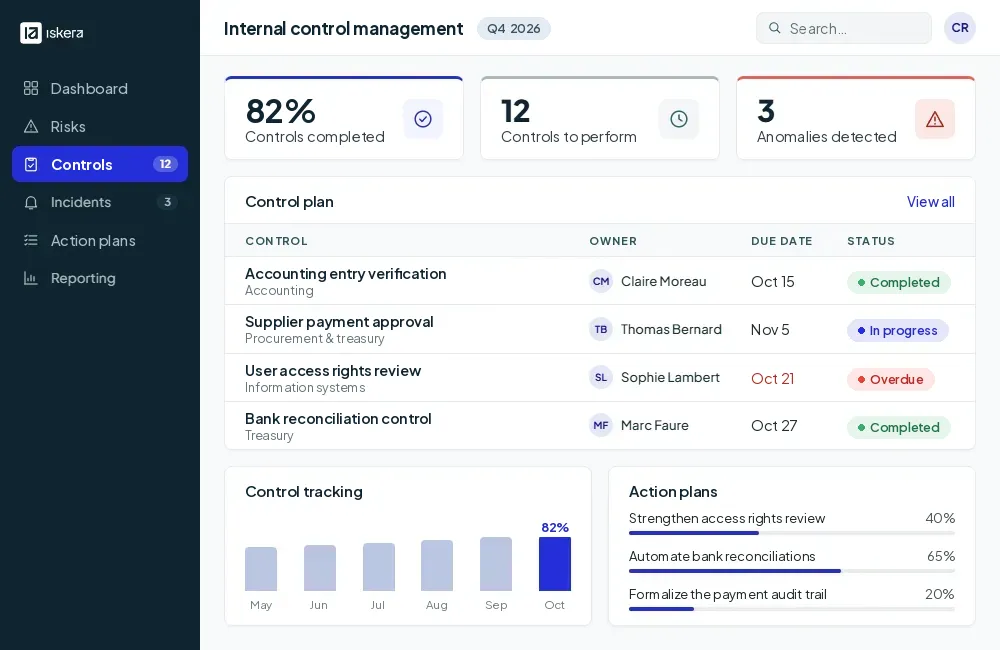Screen dimensions: 1000x650
Task: Click the 12 badge on Controls
Action: (165, 164)
